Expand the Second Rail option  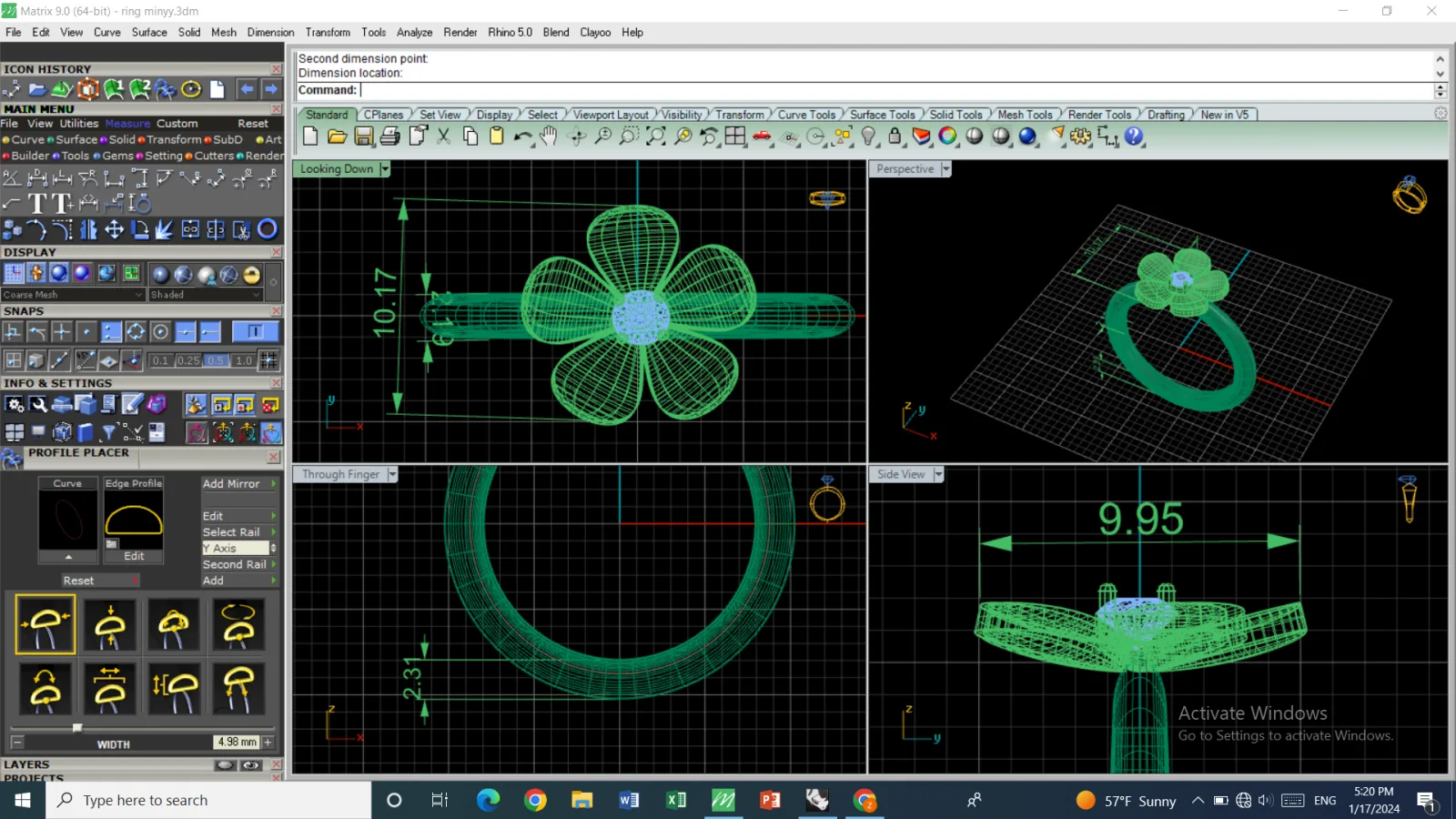pos(239,564)
